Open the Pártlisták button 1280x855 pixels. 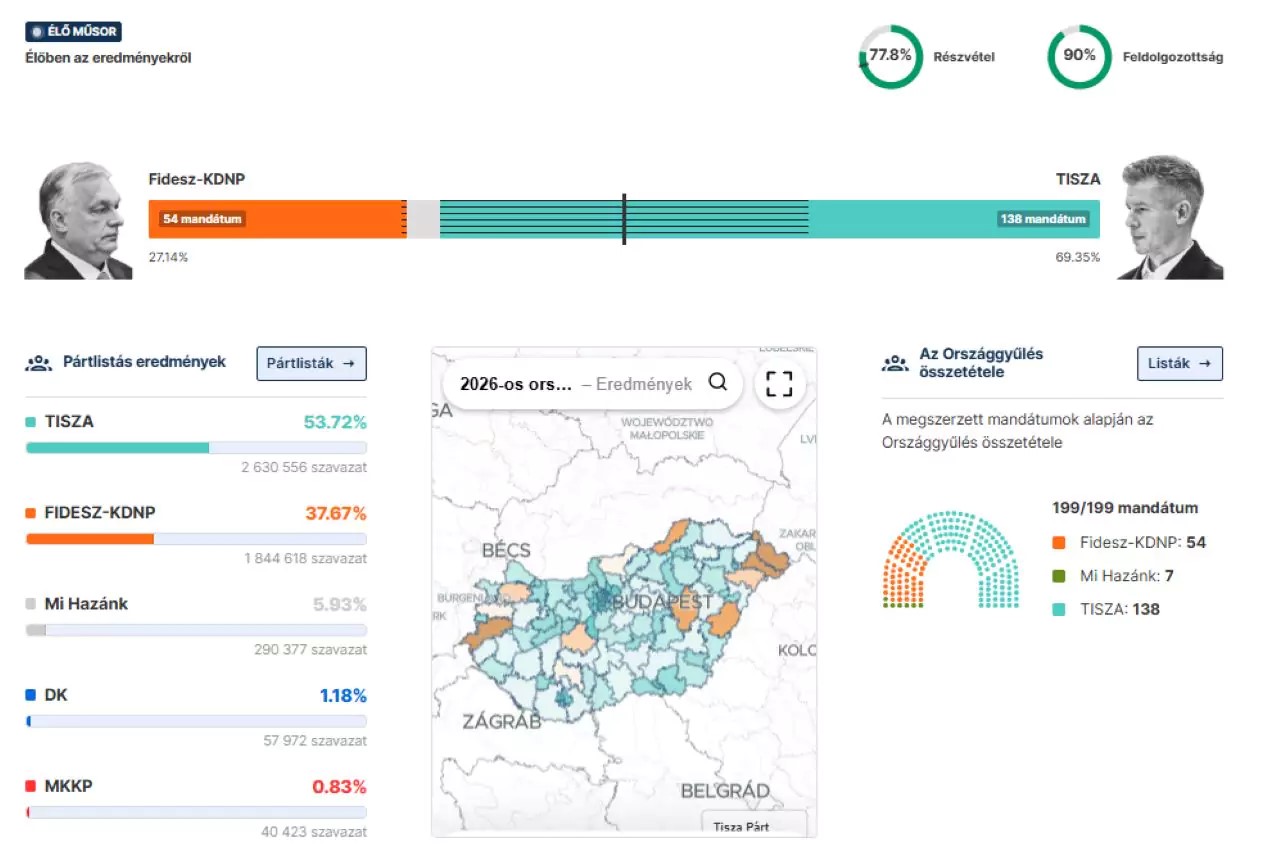311,364
